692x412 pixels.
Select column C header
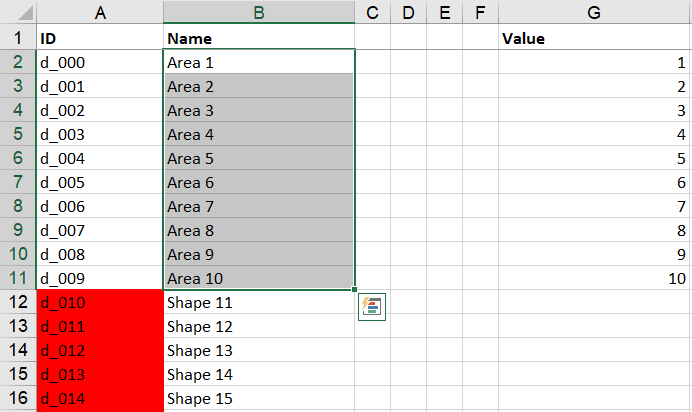point(372,12)
